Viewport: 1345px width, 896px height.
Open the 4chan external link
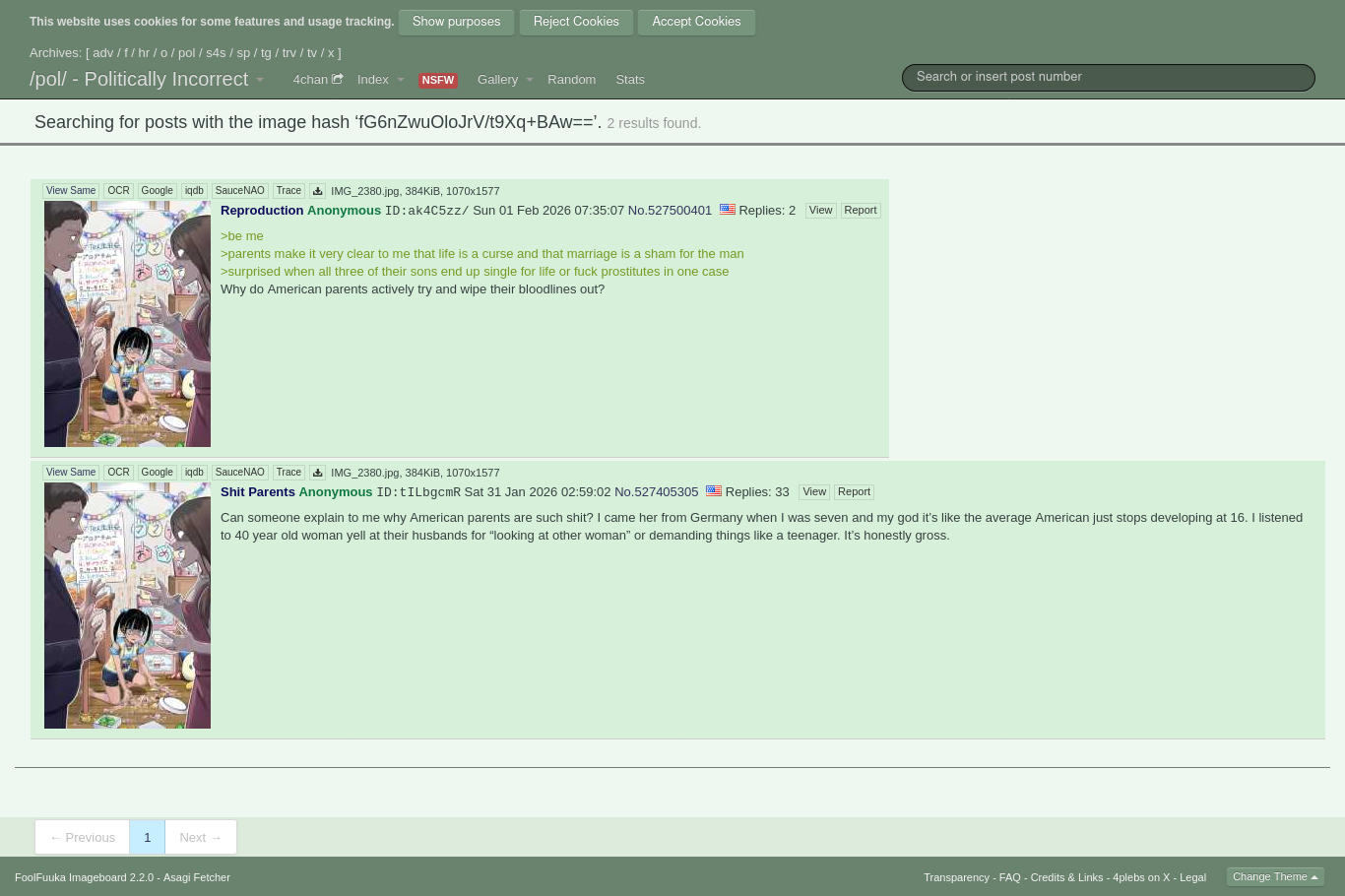(317, 80)
